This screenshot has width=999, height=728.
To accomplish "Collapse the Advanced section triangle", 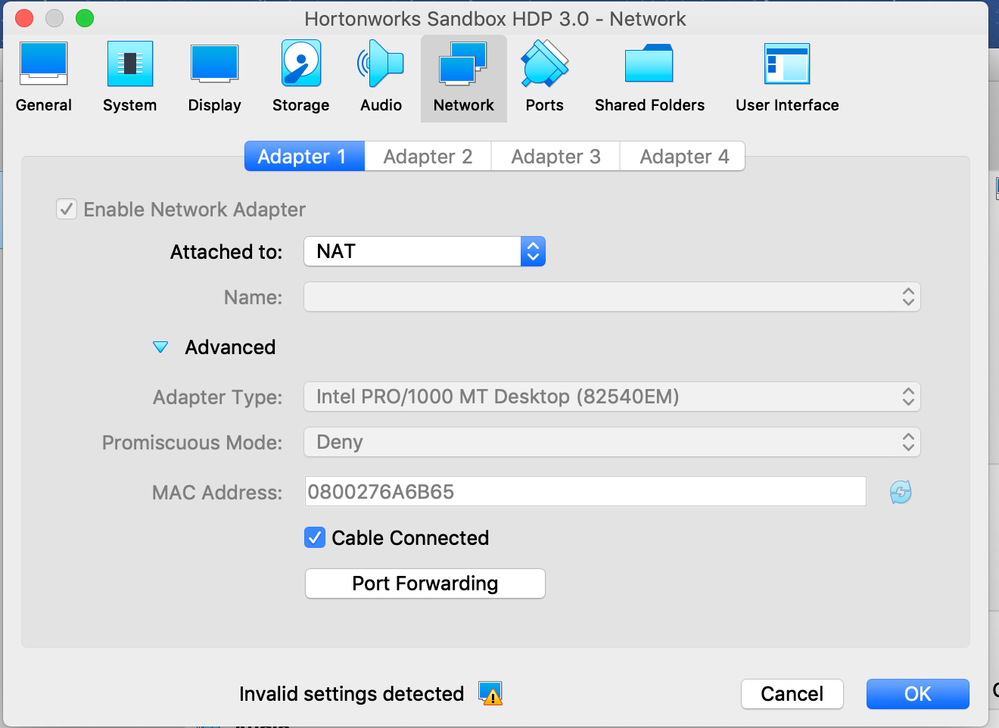I will tap(160, 347).
